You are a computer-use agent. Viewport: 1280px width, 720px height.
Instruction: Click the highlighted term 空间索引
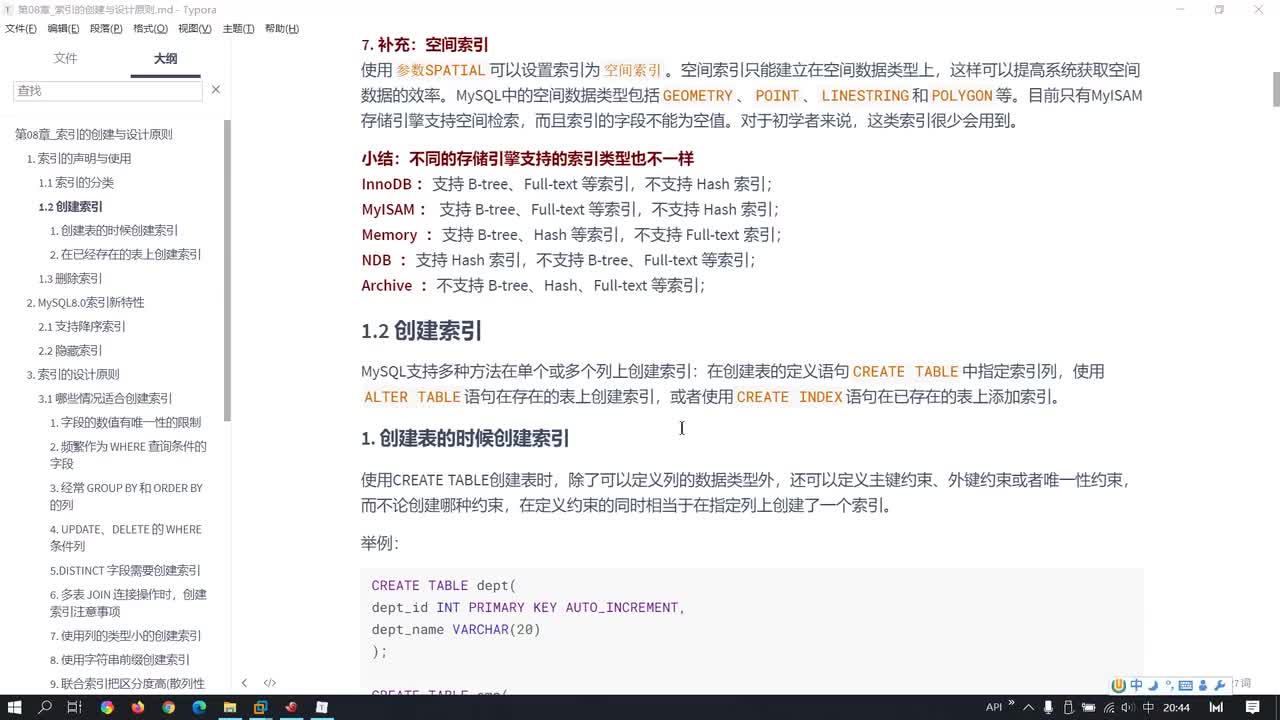pyautogui.click(x=633, y=70)
